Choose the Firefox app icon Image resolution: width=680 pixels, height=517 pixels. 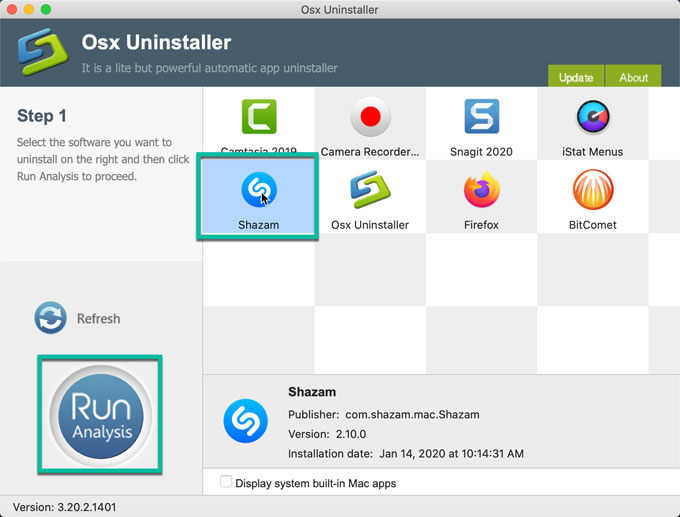point(481,192)
